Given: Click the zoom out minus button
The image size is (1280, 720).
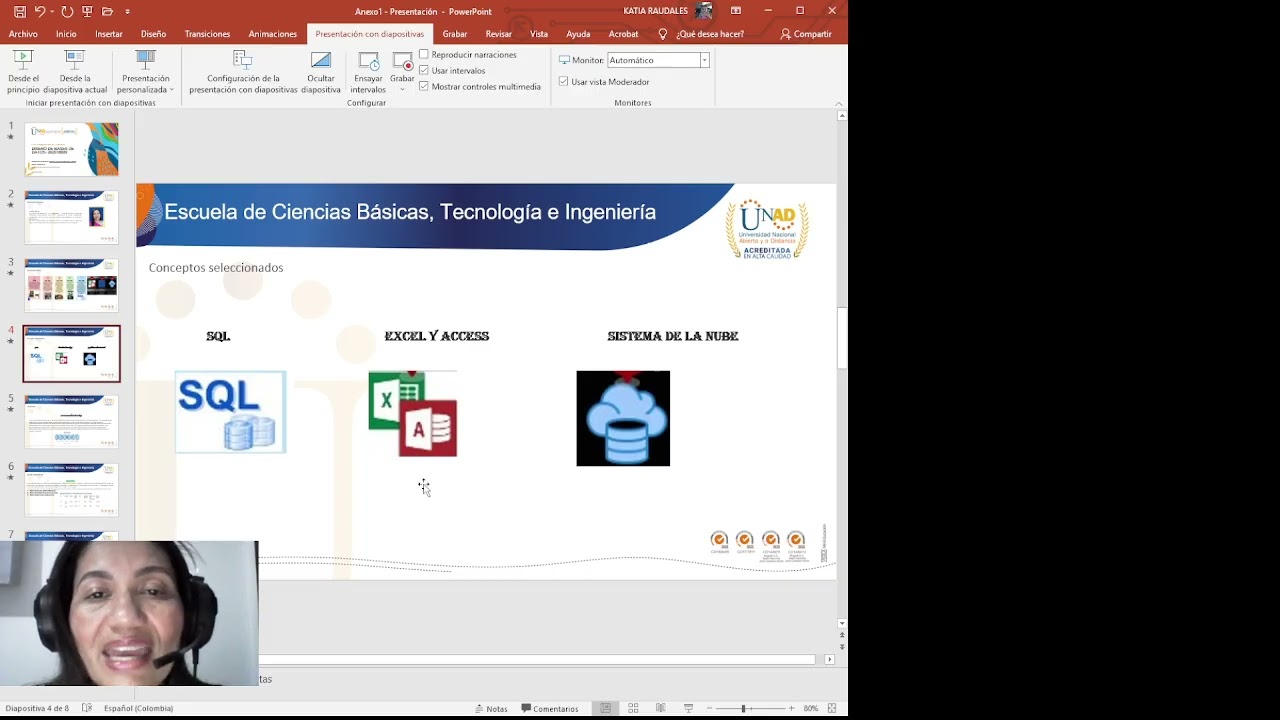Looking at the screenshot, I should coord(712,708).
